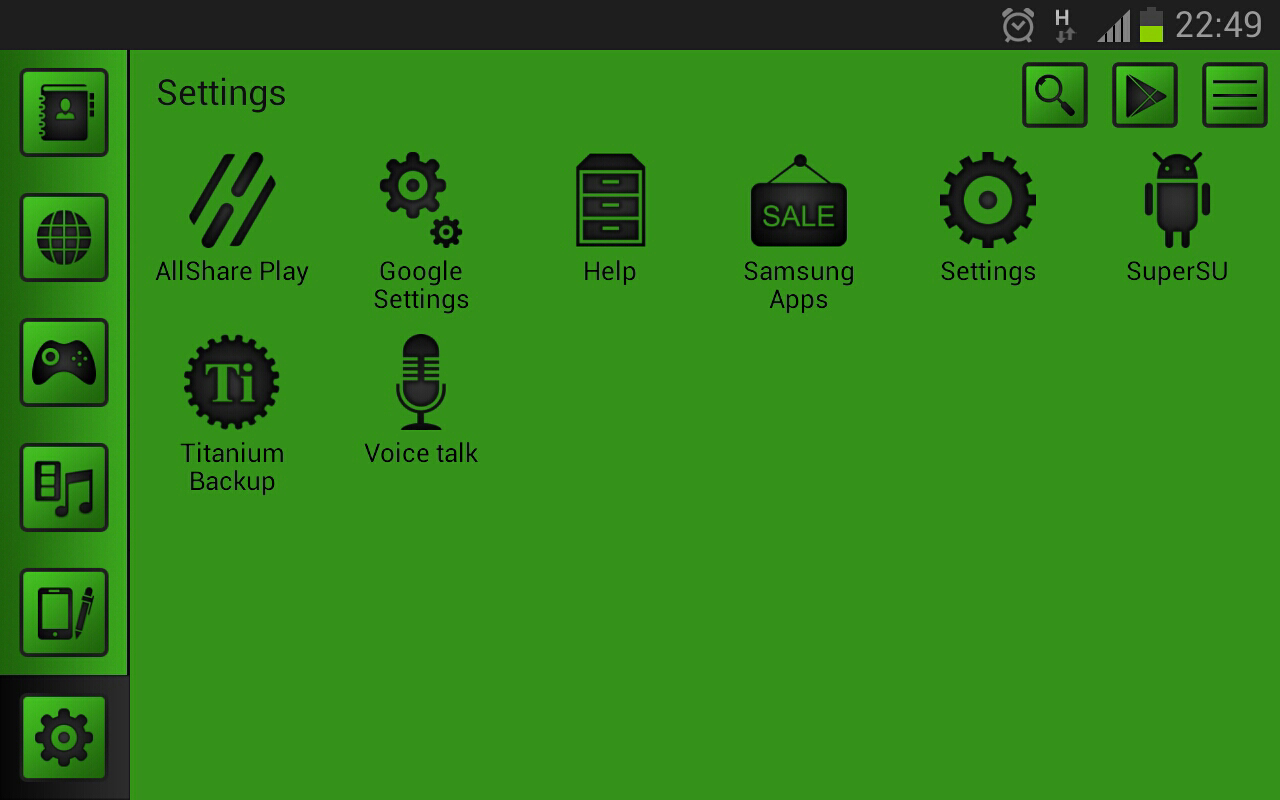The height and width of the screenshot is (800, 1280).
Task: Open the SuperSU android robot icon
Action: click(1177, 199)
